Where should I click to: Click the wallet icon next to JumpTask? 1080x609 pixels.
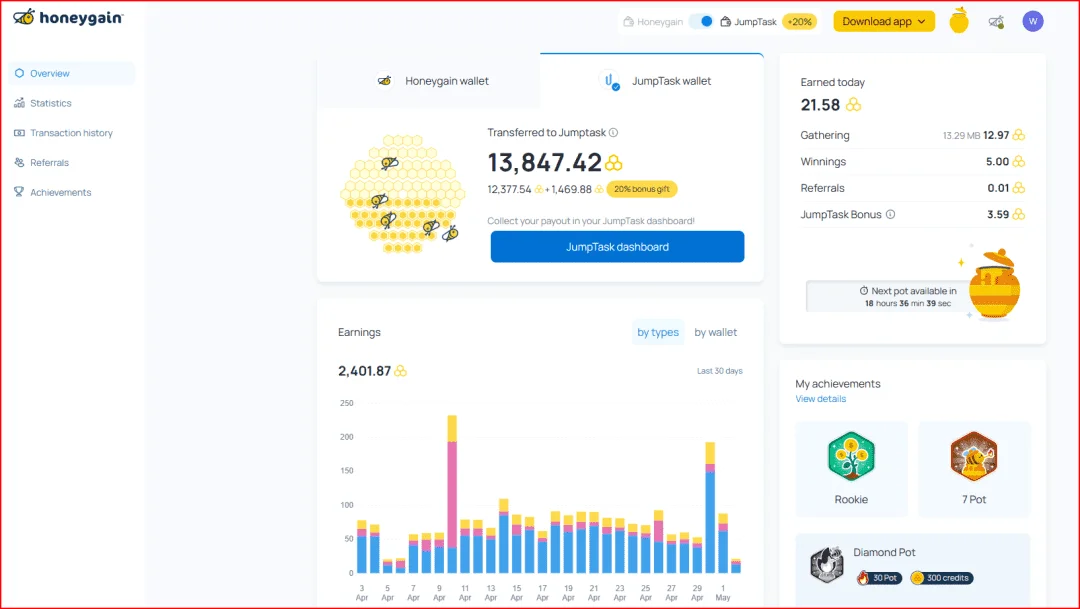pos(725,21)
